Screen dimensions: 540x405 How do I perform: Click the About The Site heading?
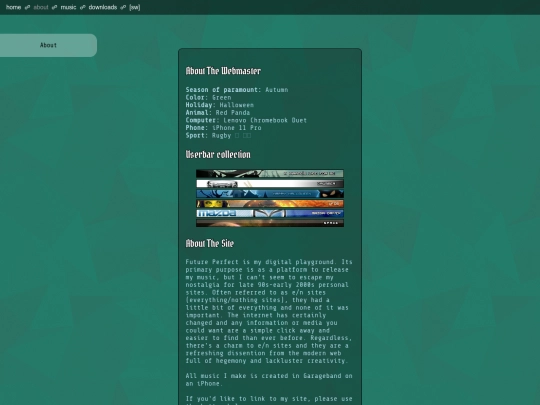pyautogui.click(x=210, y=243)
